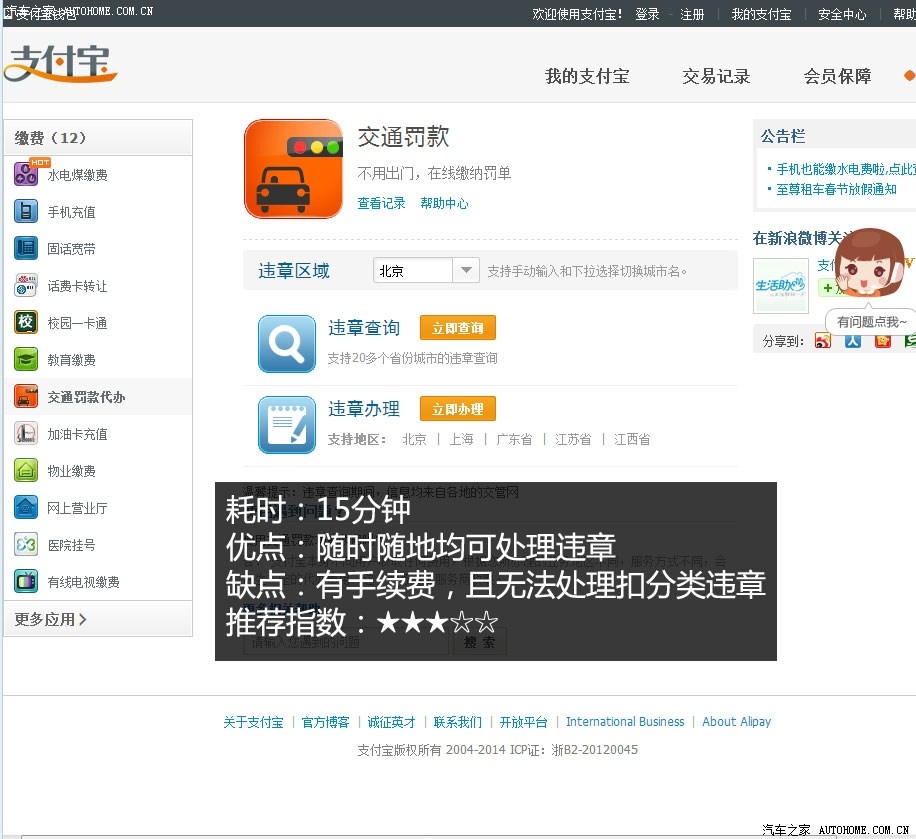Share via the red share icon after Renren
This screenshot has width=916, height=839.
pyautogui.click(x=883, y=341)
